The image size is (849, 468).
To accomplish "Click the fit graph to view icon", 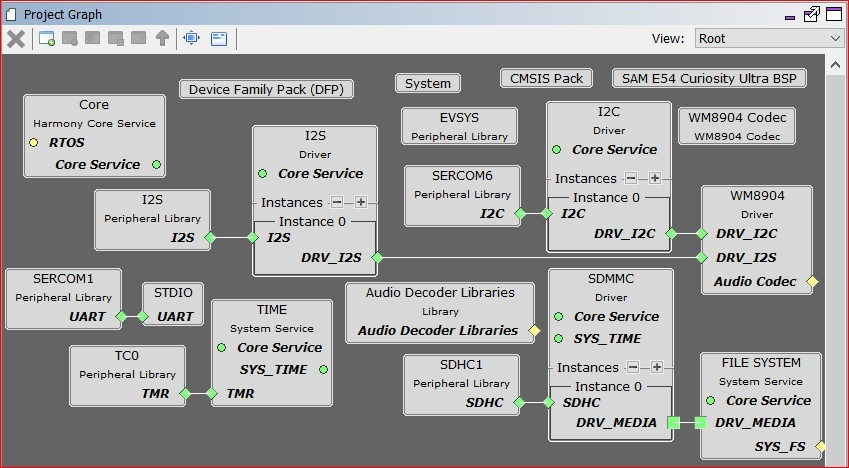I will tap(192, 38).
